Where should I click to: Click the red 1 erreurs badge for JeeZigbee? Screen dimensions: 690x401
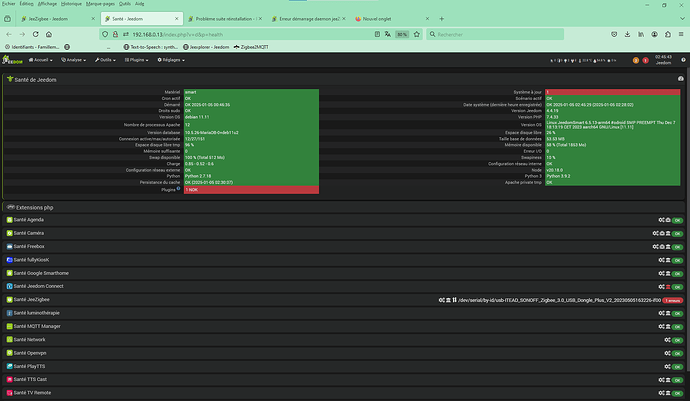pyautogui.click(x=673, y=300)
